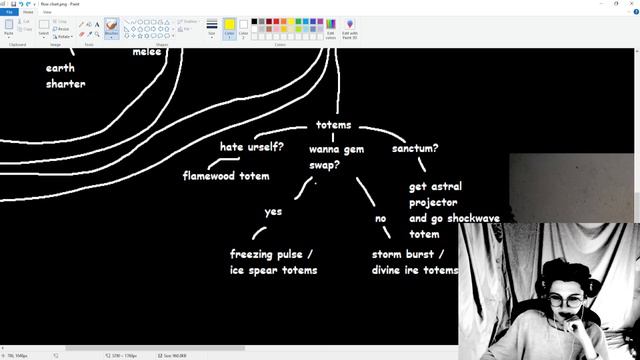Click the horizontal scrollbar left arrow
640x360 pixels.
2,348
